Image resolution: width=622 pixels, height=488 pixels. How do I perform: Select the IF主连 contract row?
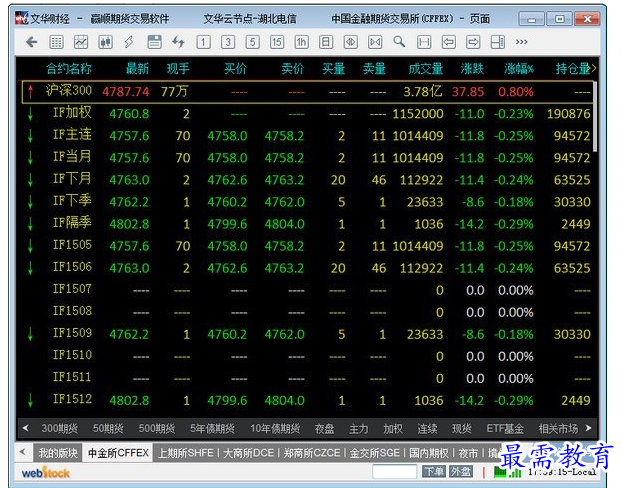(307, 136)
